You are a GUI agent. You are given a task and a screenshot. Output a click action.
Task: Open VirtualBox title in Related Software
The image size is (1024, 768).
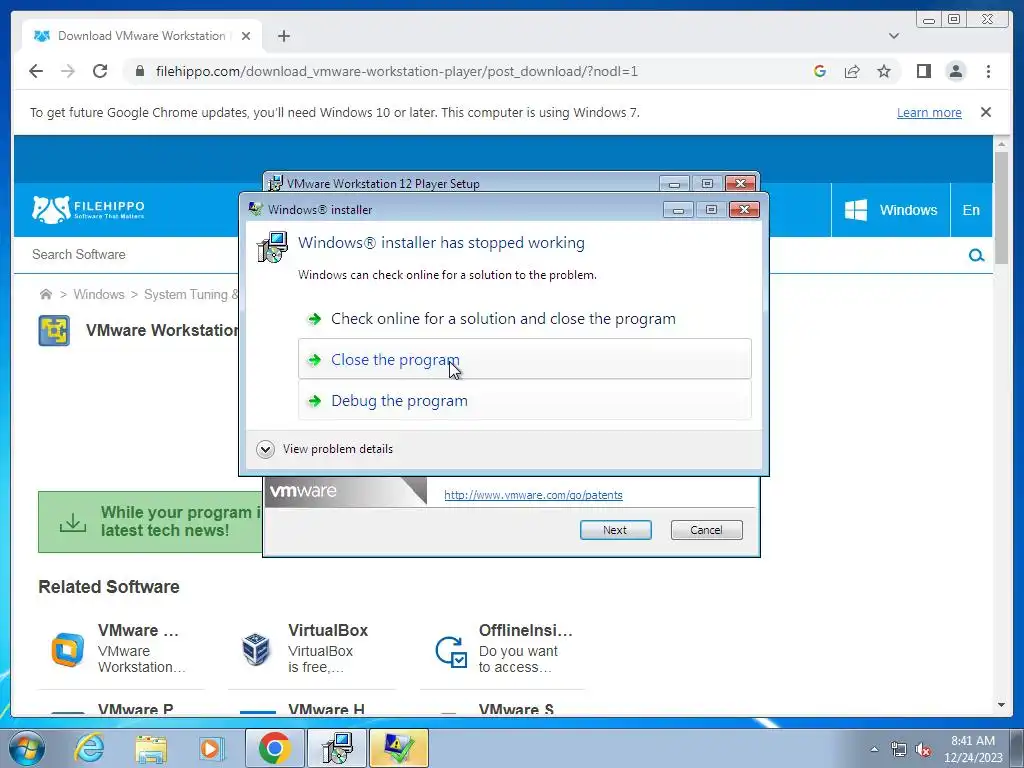click(328, 630)
